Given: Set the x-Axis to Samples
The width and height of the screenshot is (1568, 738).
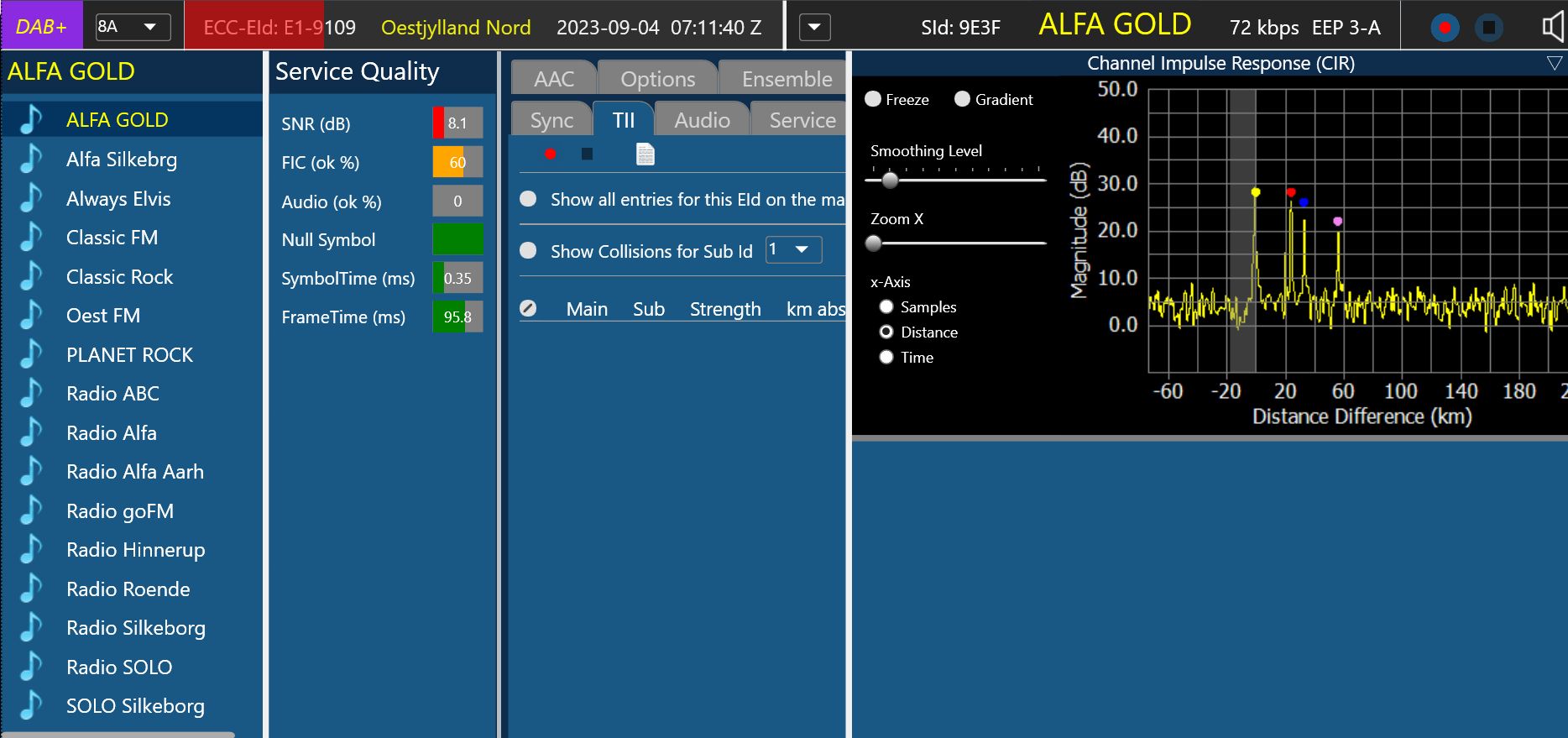Looking at the screenshot, I should (886, 306).
